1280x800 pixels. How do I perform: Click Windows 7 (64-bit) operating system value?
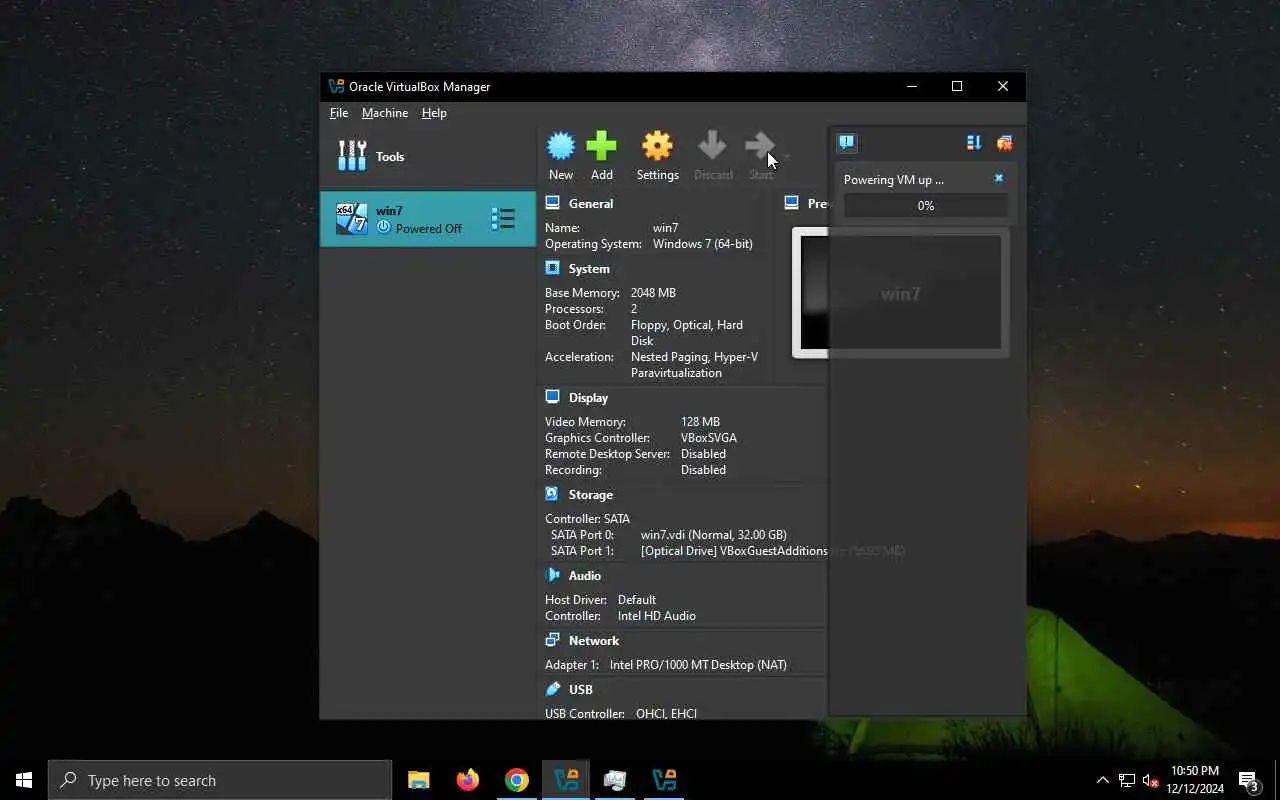tap(703, 244)
